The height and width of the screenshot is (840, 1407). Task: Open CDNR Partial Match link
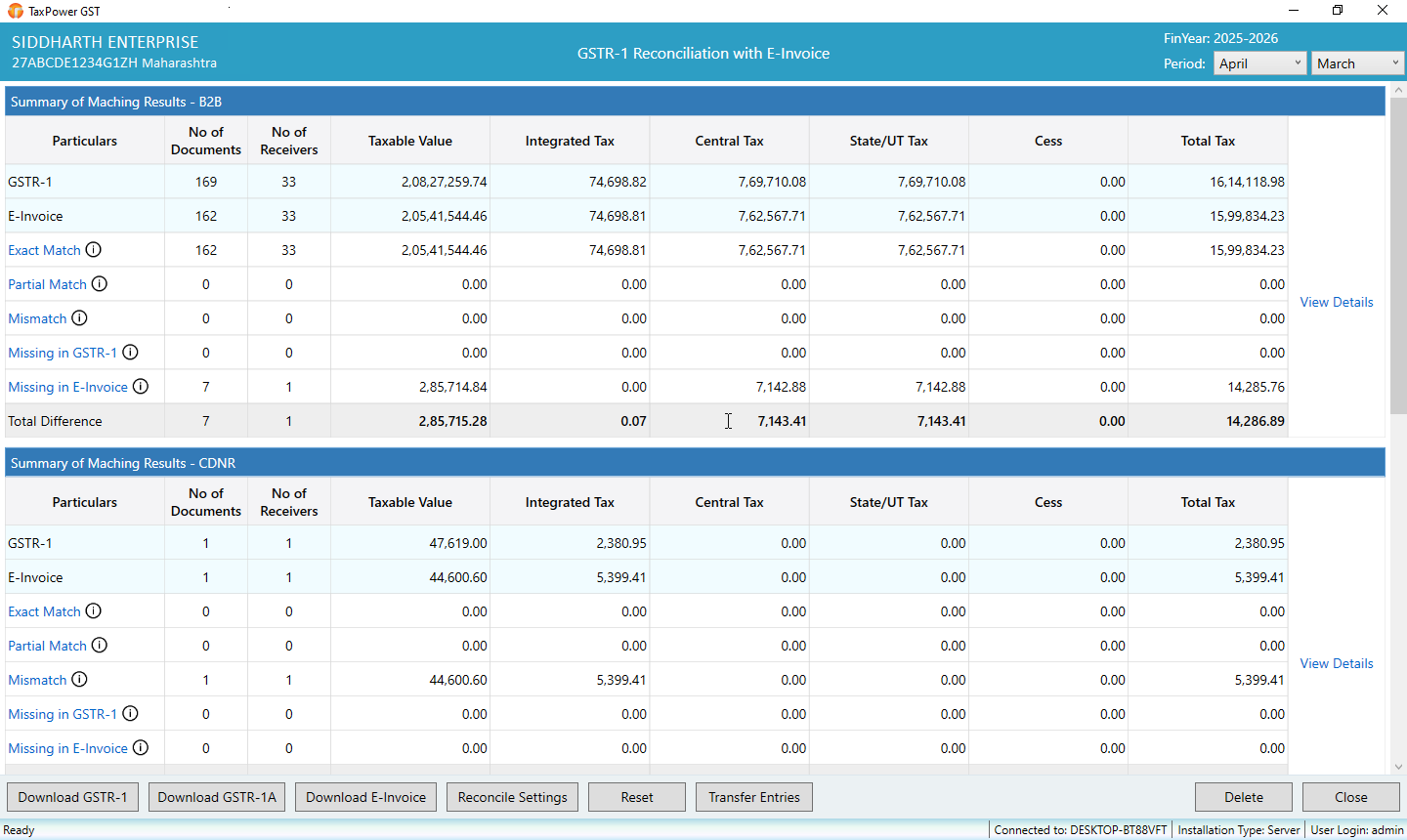click(x=47, y=646)
